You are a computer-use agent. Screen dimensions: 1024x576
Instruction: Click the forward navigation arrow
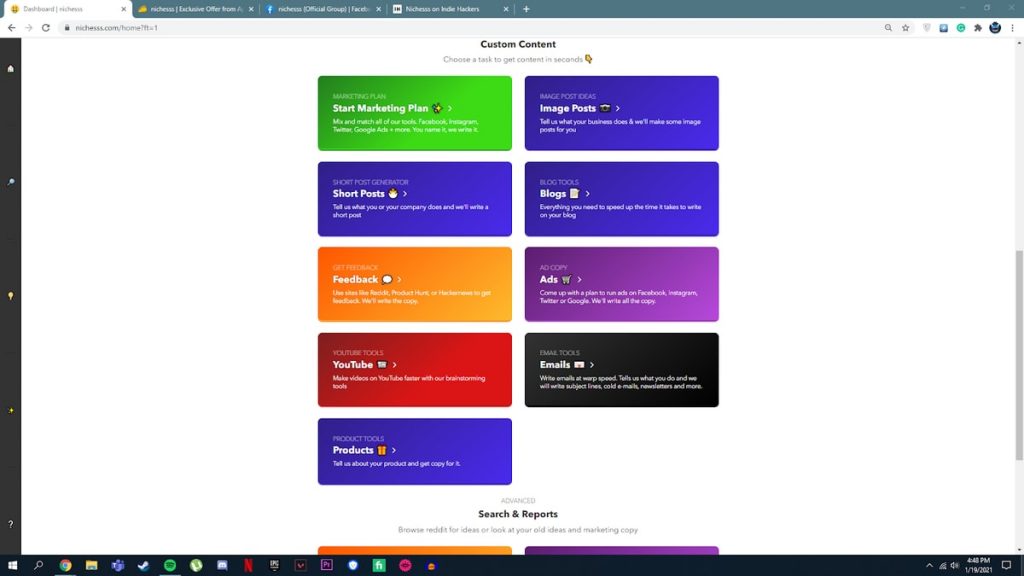(x=29, y=28)
